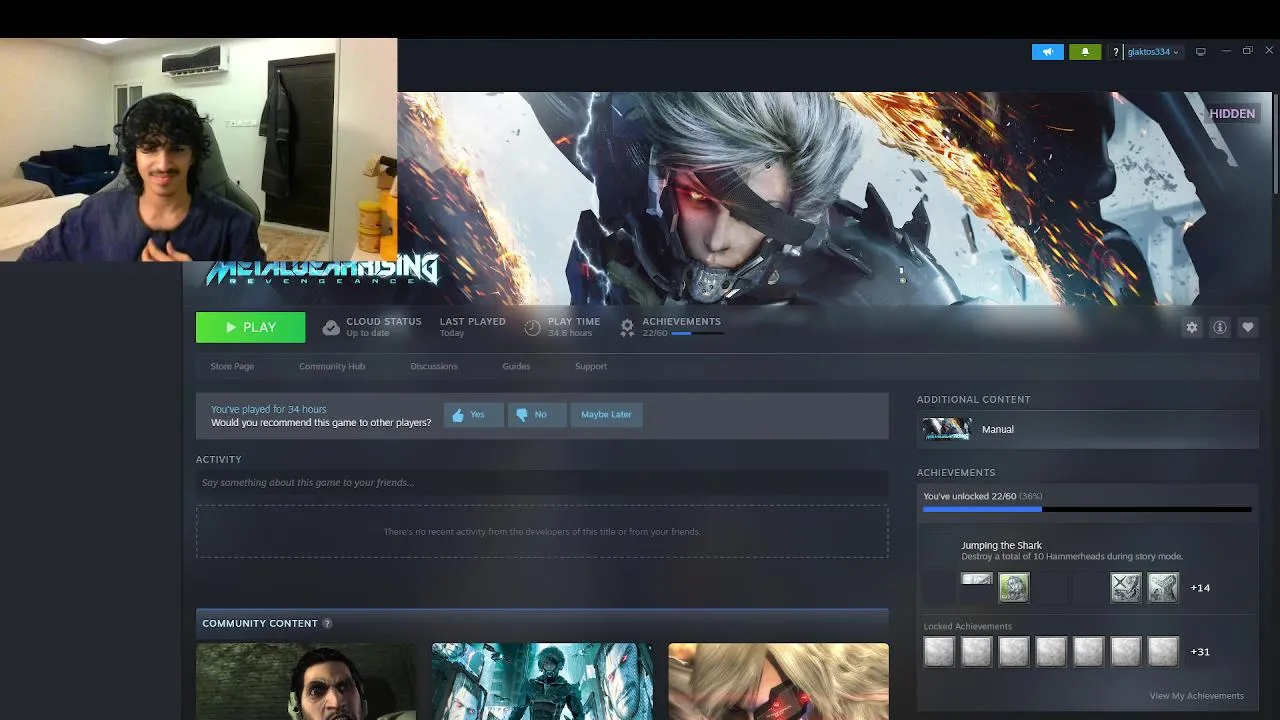The width and height of the screenshot is (1280, 720).
Task: Click the crossed swords unlocked achievement icon
Action: pyautogui.click(x=1126, y=588)
